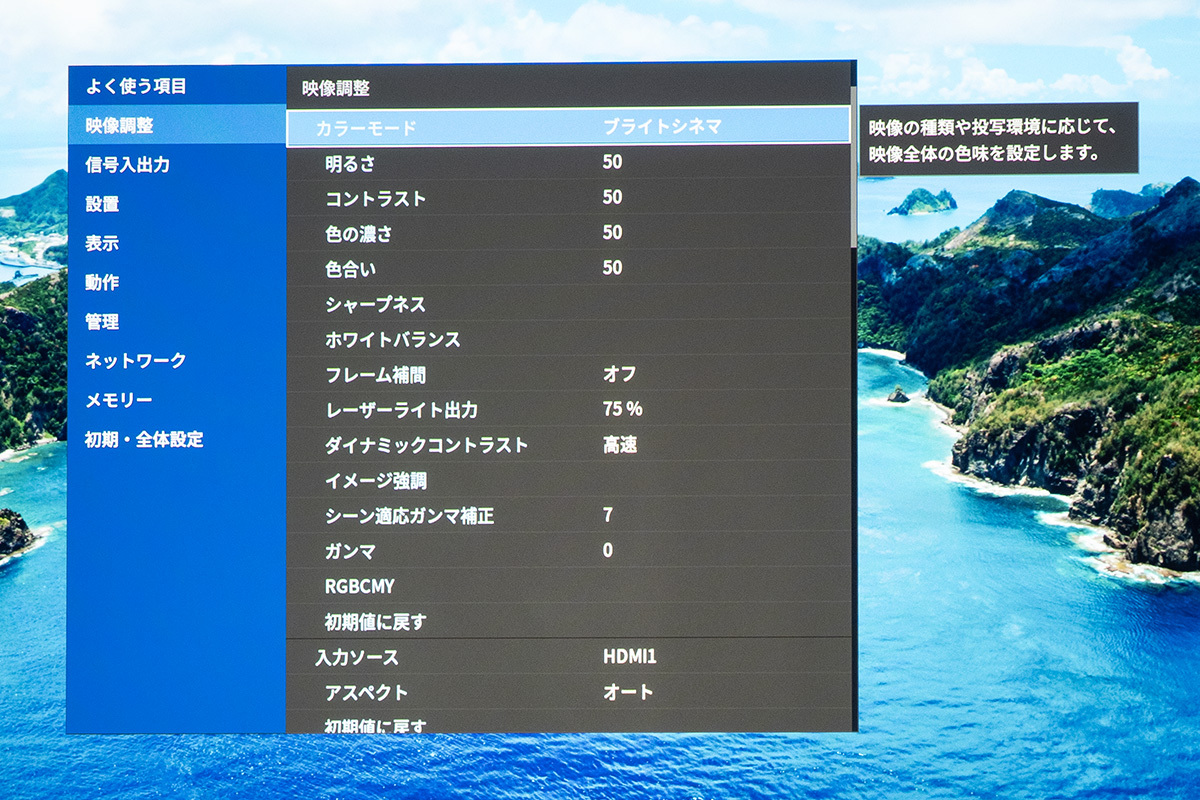Select 映像調整 in the sidebar
This screenshot has width=1200, height=800.
point(177,125)
